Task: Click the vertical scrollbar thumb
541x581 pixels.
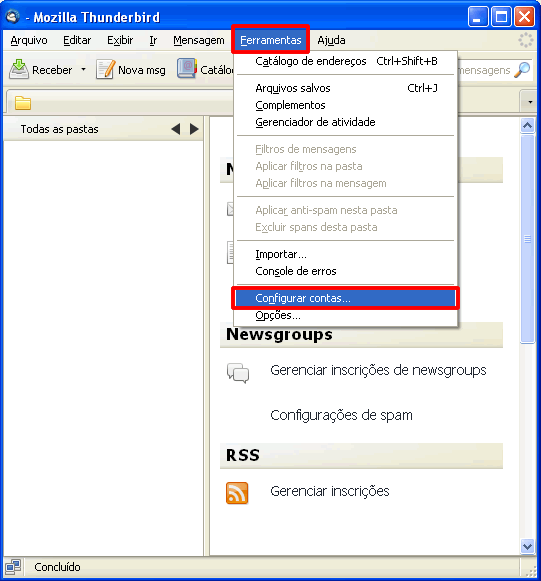Action: pyautogui.click(x=527, y=239)
